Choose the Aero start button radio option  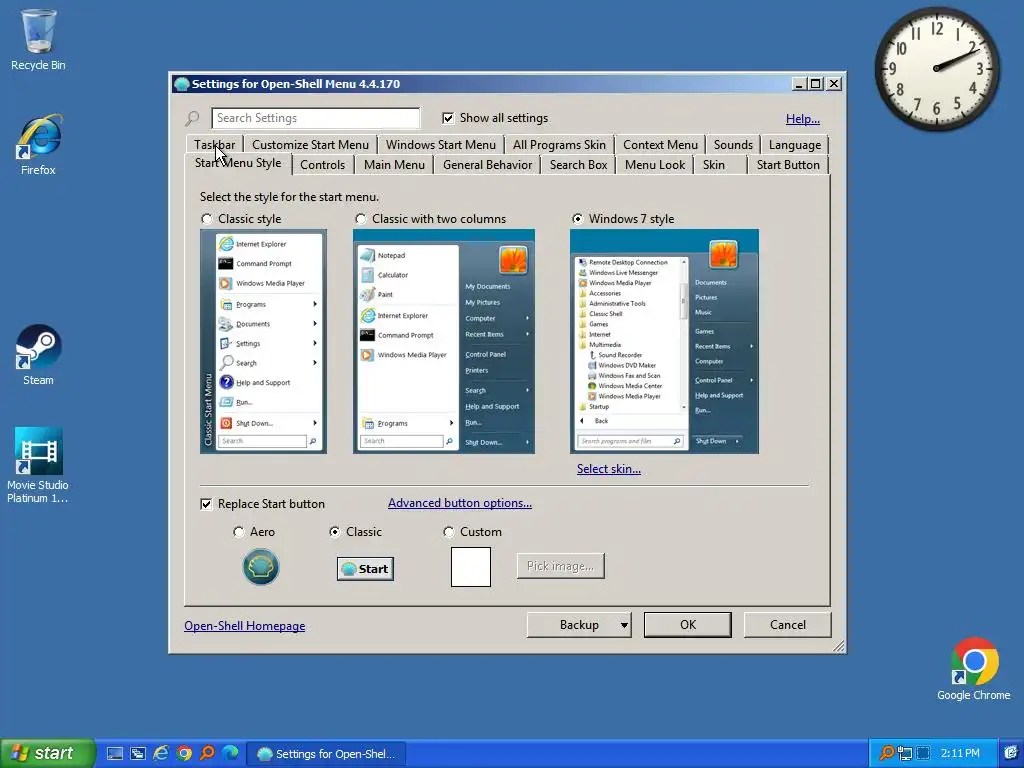(x=239, y=532)
